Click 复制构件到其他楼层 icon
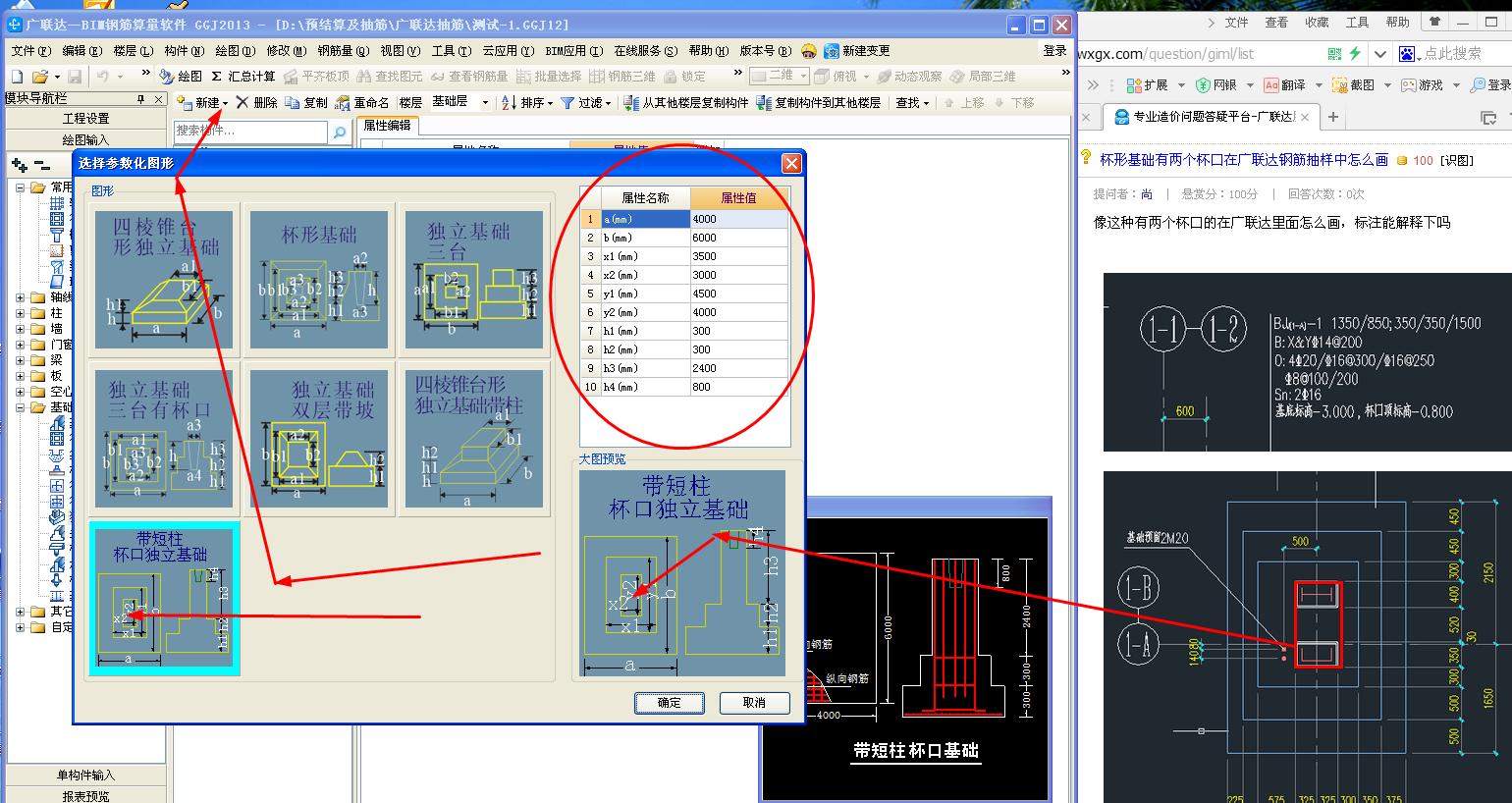 click(x=764, y=102)
